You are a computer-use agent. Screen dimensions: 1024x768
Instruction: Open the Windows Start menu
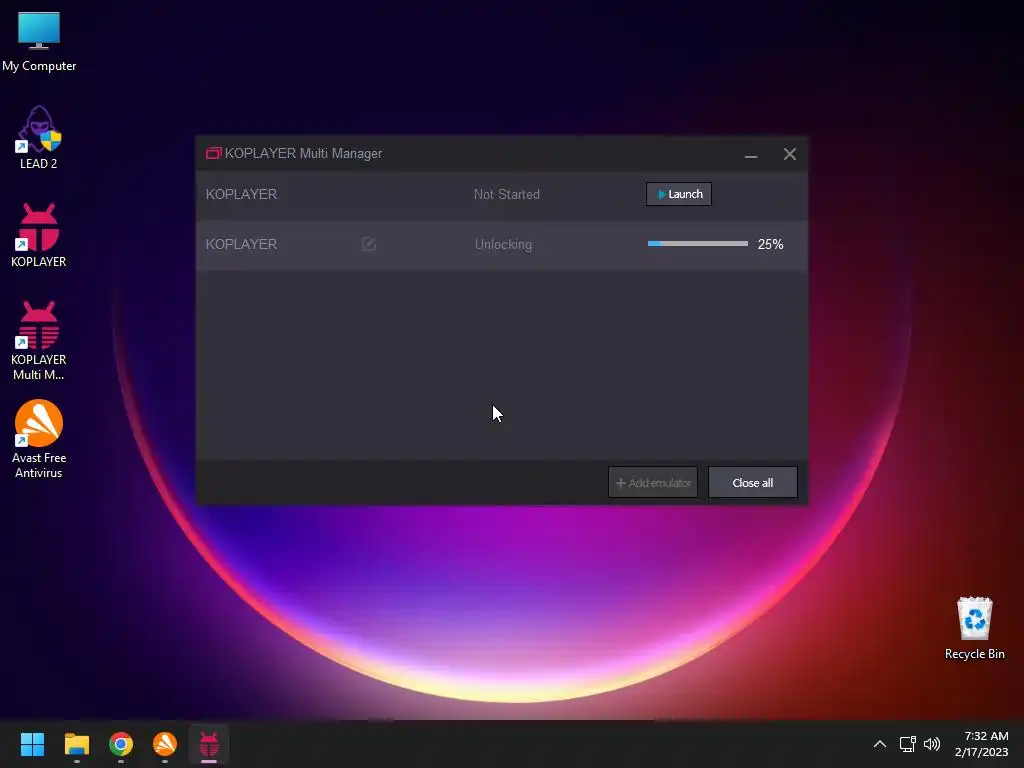(32, 744)
